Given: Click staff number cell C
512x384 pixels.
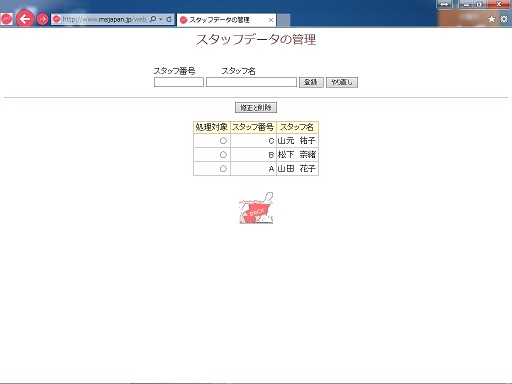Looking at the screenshot, I should pyautogui.click(x=253, y=141).
